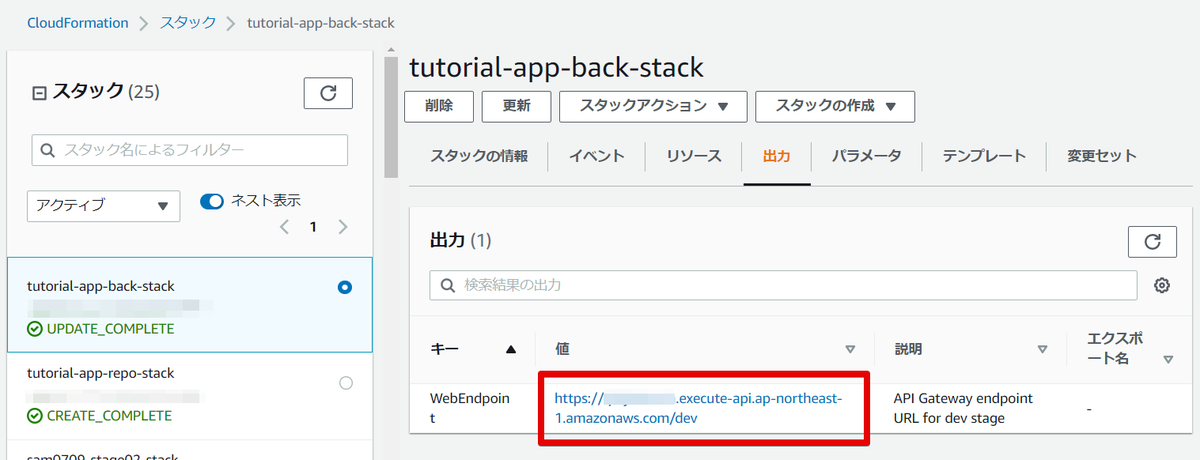Viewport: 1200px width, 460px height.
Task: Switch to スタックの情報 tab
Action: pos(479,156)
